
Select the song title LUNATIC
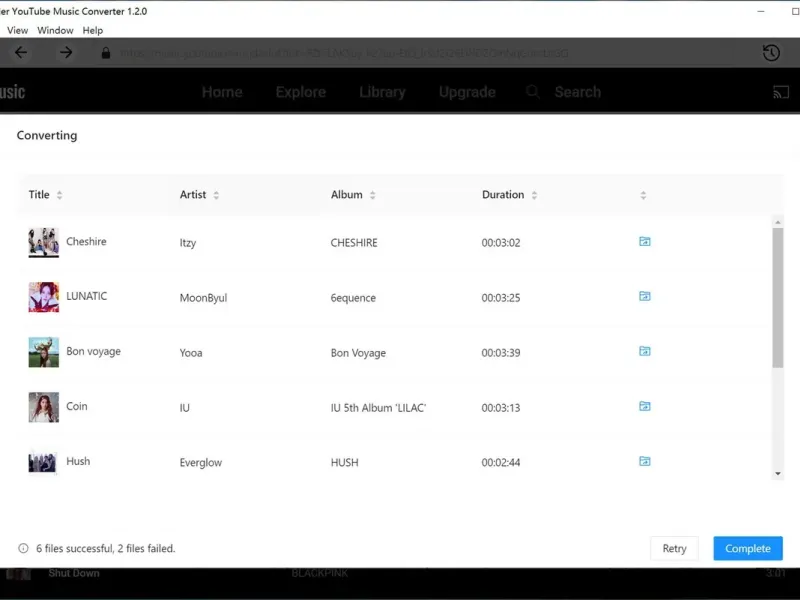point(87,296)
